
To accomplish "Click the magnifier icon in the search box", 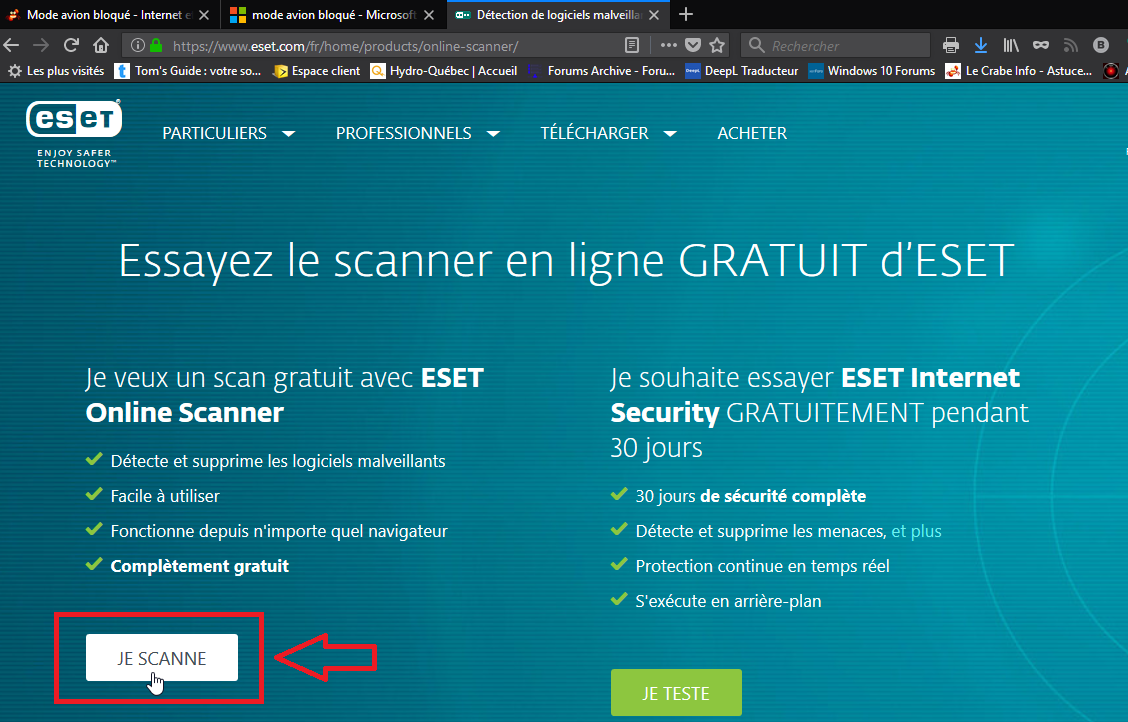I will pos(756,45).
